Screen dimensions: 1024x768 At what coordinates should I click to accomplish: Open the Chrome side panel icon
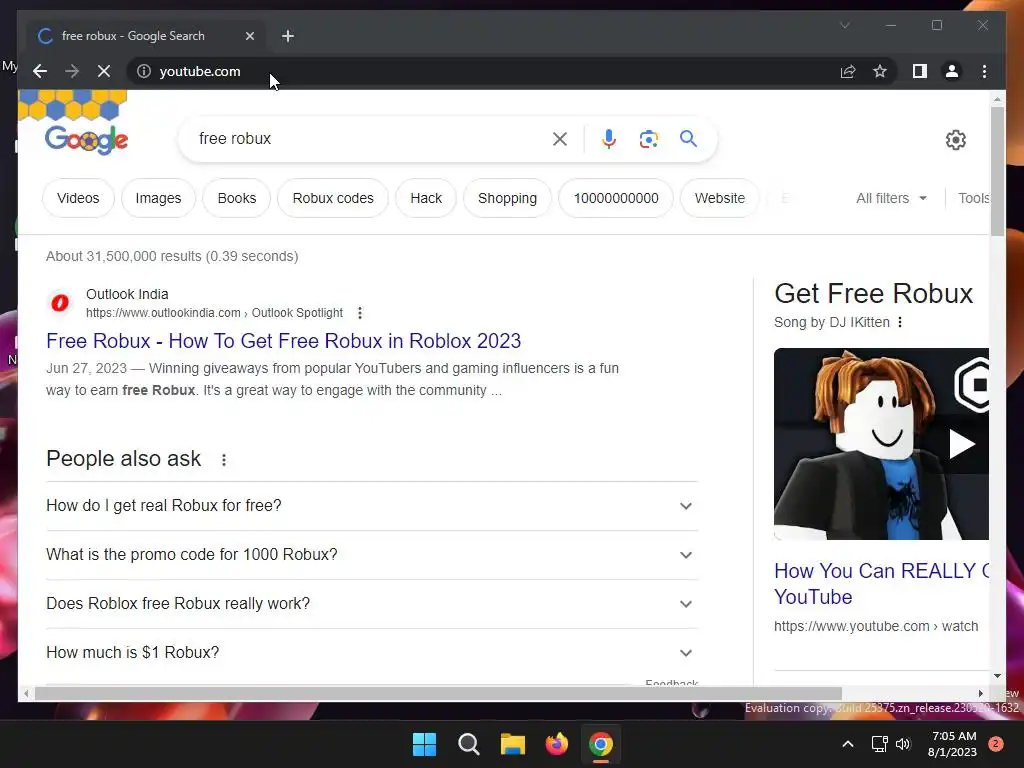920,71
